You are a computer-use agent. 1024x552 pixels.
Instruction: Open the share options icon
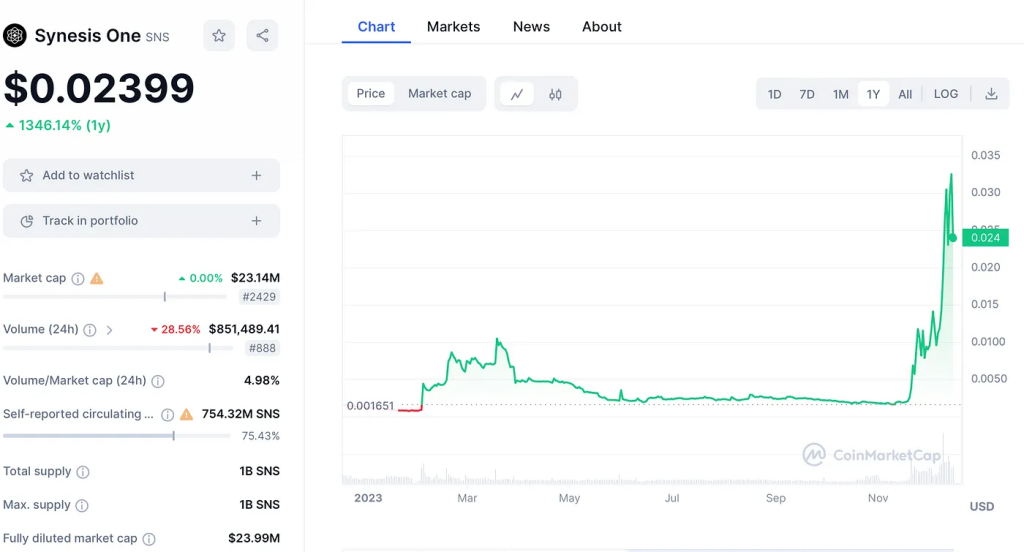262,35
